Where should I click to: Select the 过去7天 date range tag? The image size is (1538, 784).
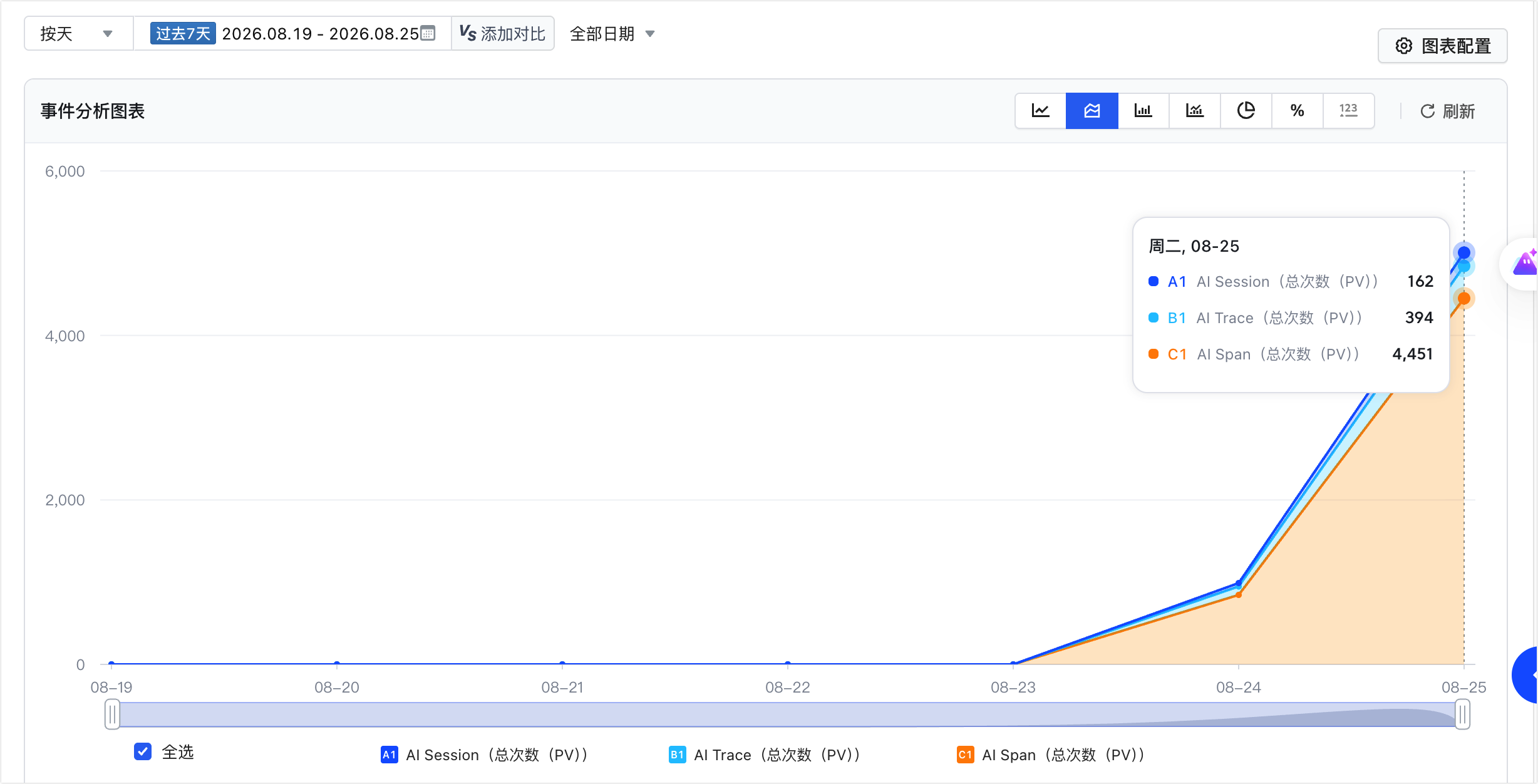pos(183,33)
